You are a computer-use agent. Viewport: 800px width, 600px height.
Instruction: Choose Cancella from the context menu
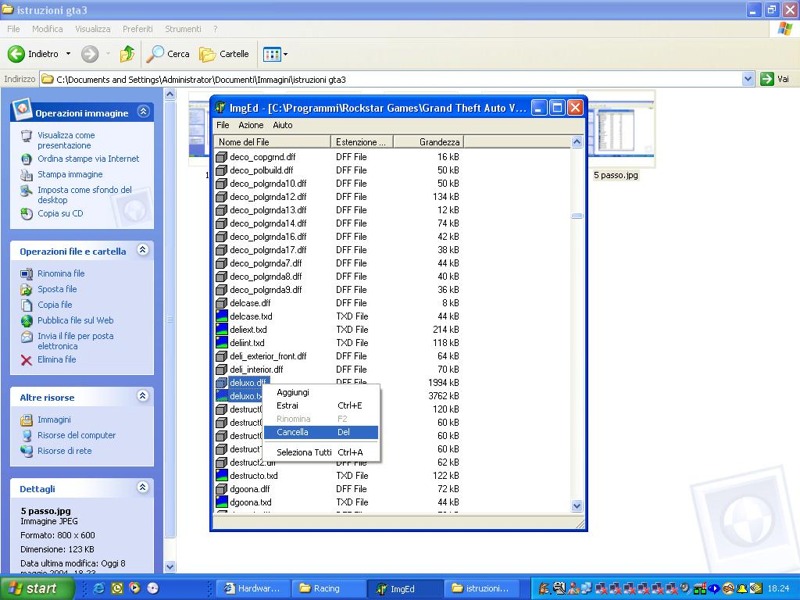pos(293,433)
